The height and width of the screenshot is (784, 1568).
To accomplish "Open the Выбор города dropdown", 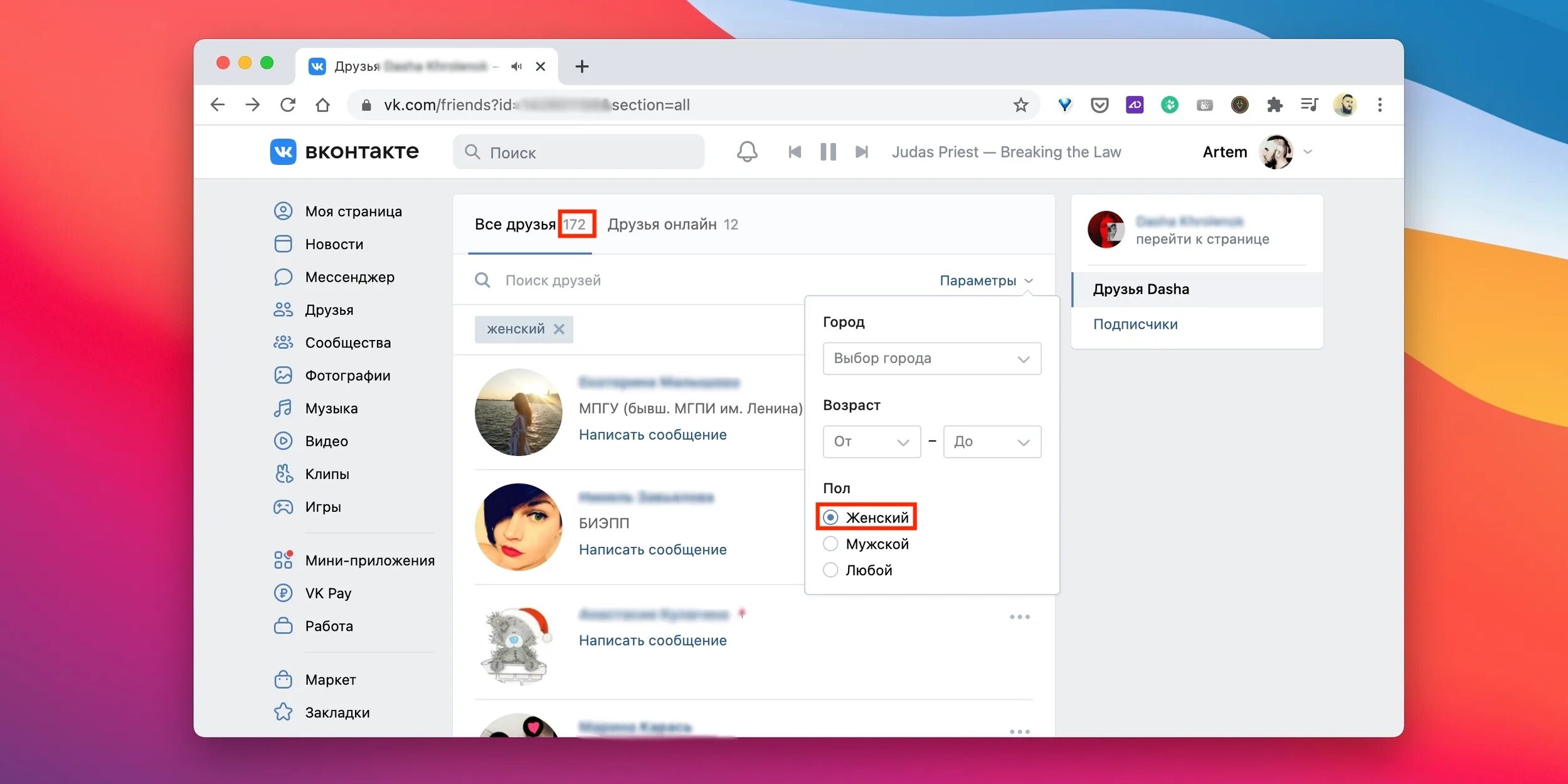I will 931,358.
